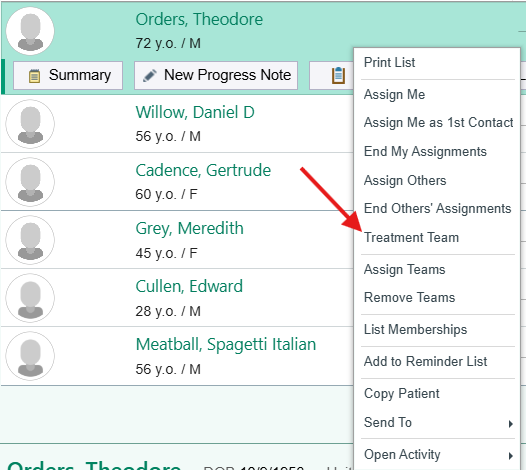Click '56 y.o. / M' under Meatball, Spagetti Italian

point(168,369)
